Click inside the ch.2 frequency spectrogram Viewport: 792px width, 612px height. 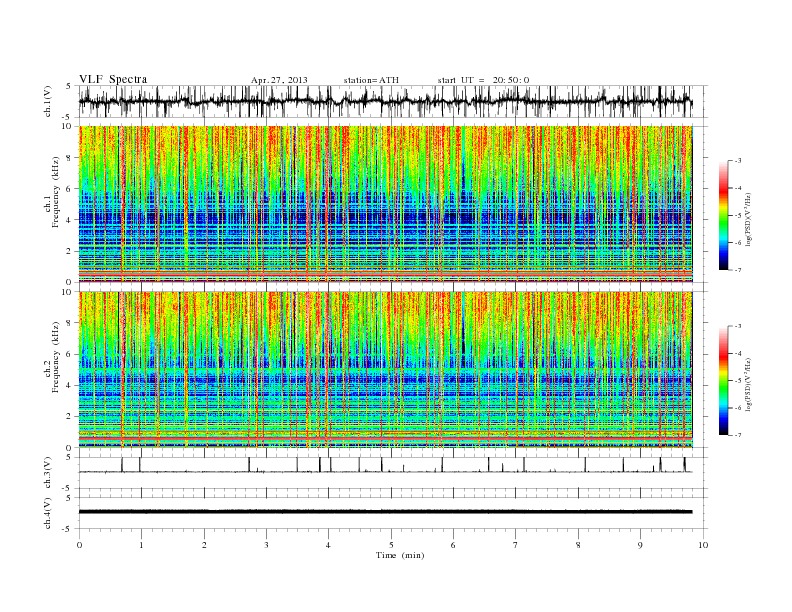(386, 369)
